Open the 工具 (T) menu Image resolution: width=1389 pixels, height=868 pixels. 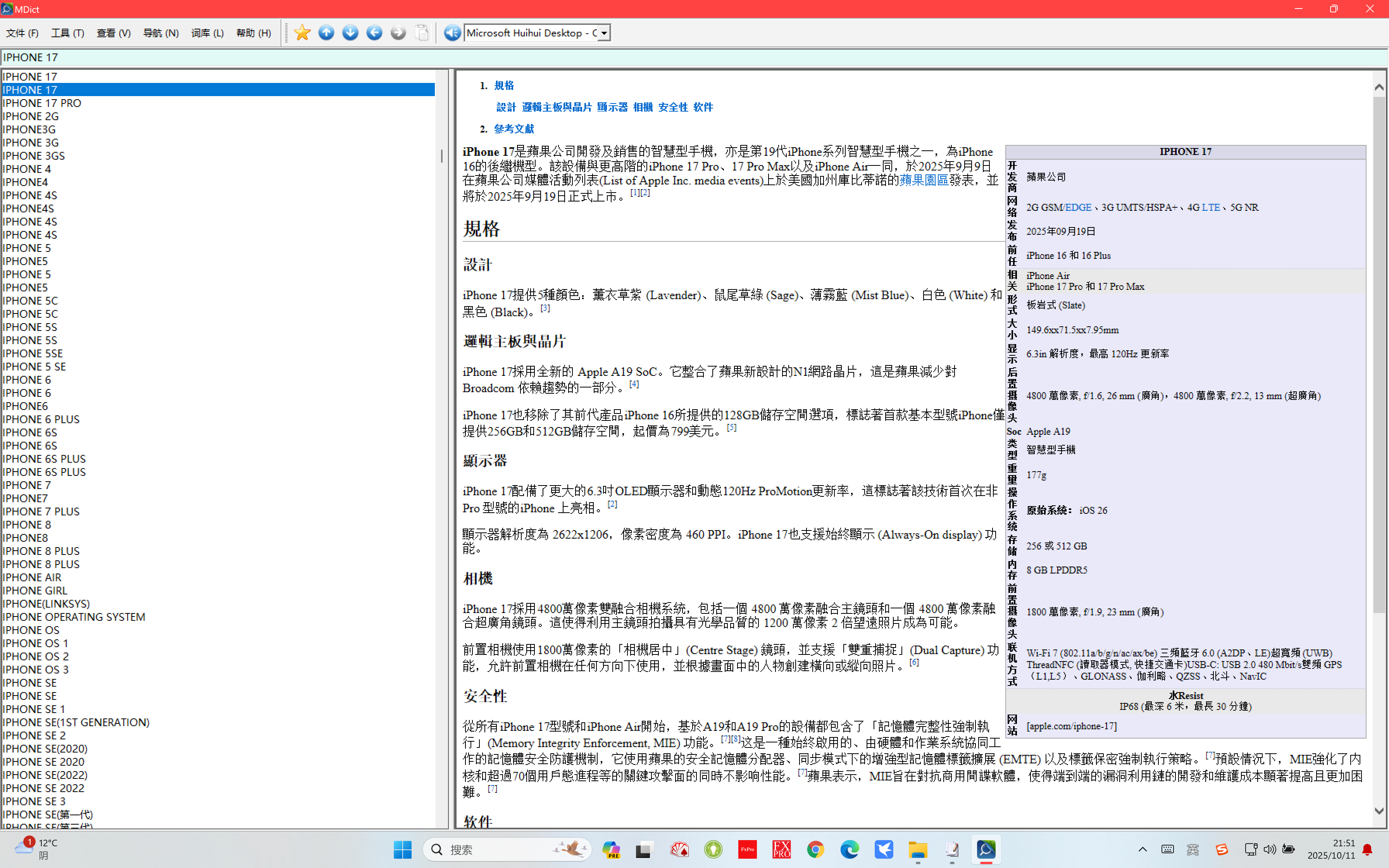[68, 33]
